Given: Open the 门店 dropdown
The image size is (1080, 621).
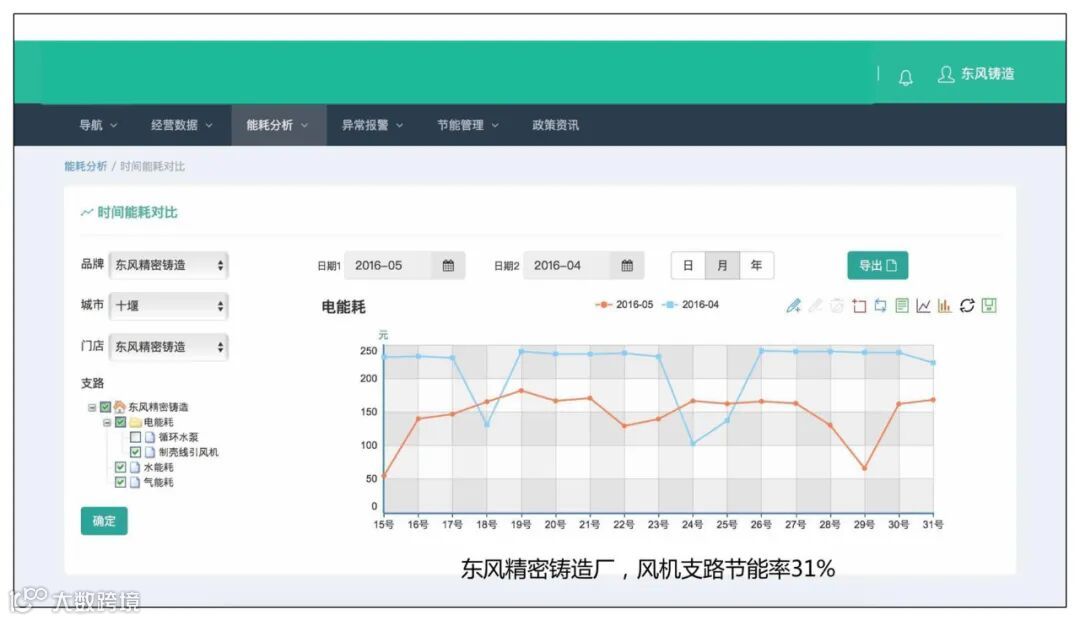Looking at the screenshot, I should tap(168, 347).
